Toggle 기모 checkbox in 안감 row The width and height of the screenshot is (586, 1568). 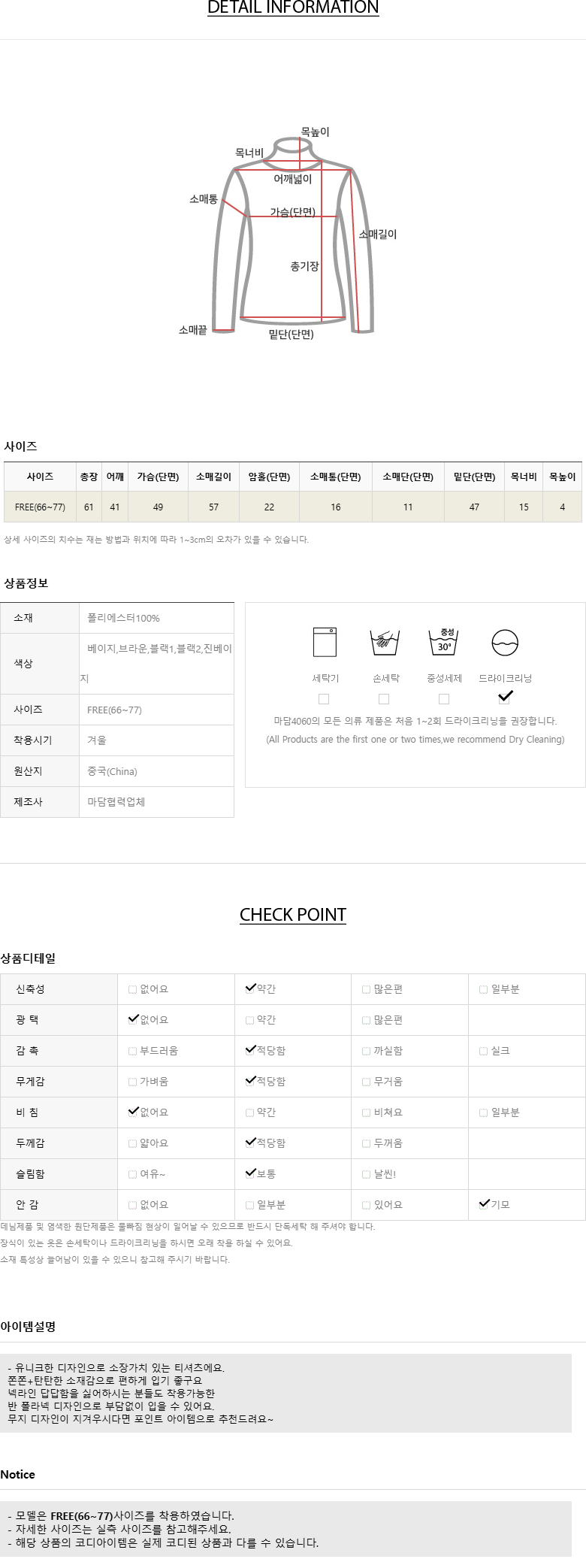tap(485, 1204)
